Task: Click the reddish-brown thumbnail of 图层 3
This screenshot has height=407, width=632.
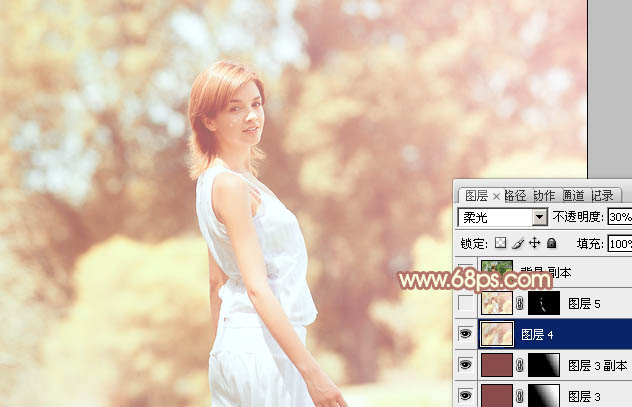Action: 496,395
